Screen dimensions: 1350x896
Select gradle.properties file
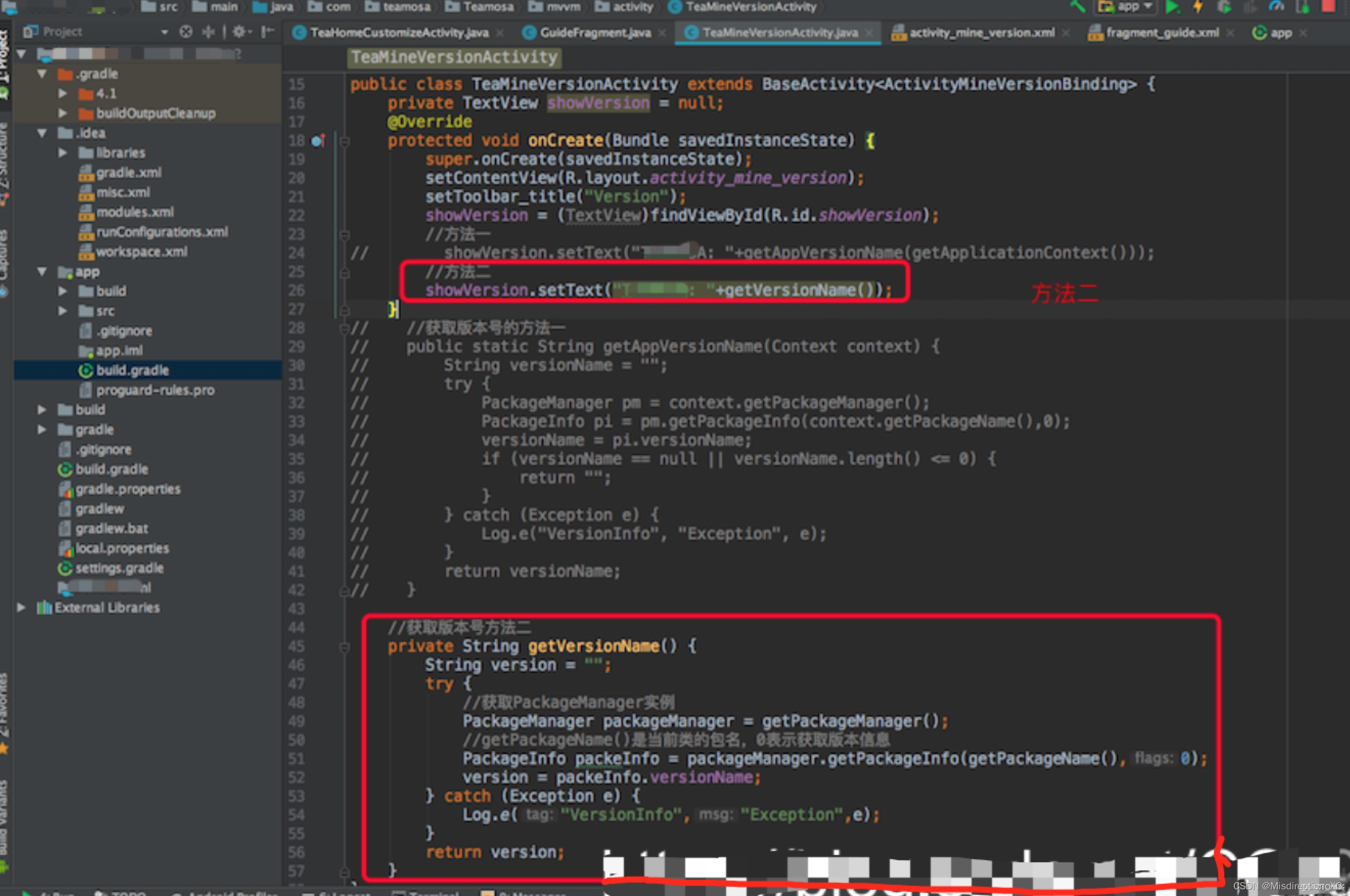(x=127, y=489)
